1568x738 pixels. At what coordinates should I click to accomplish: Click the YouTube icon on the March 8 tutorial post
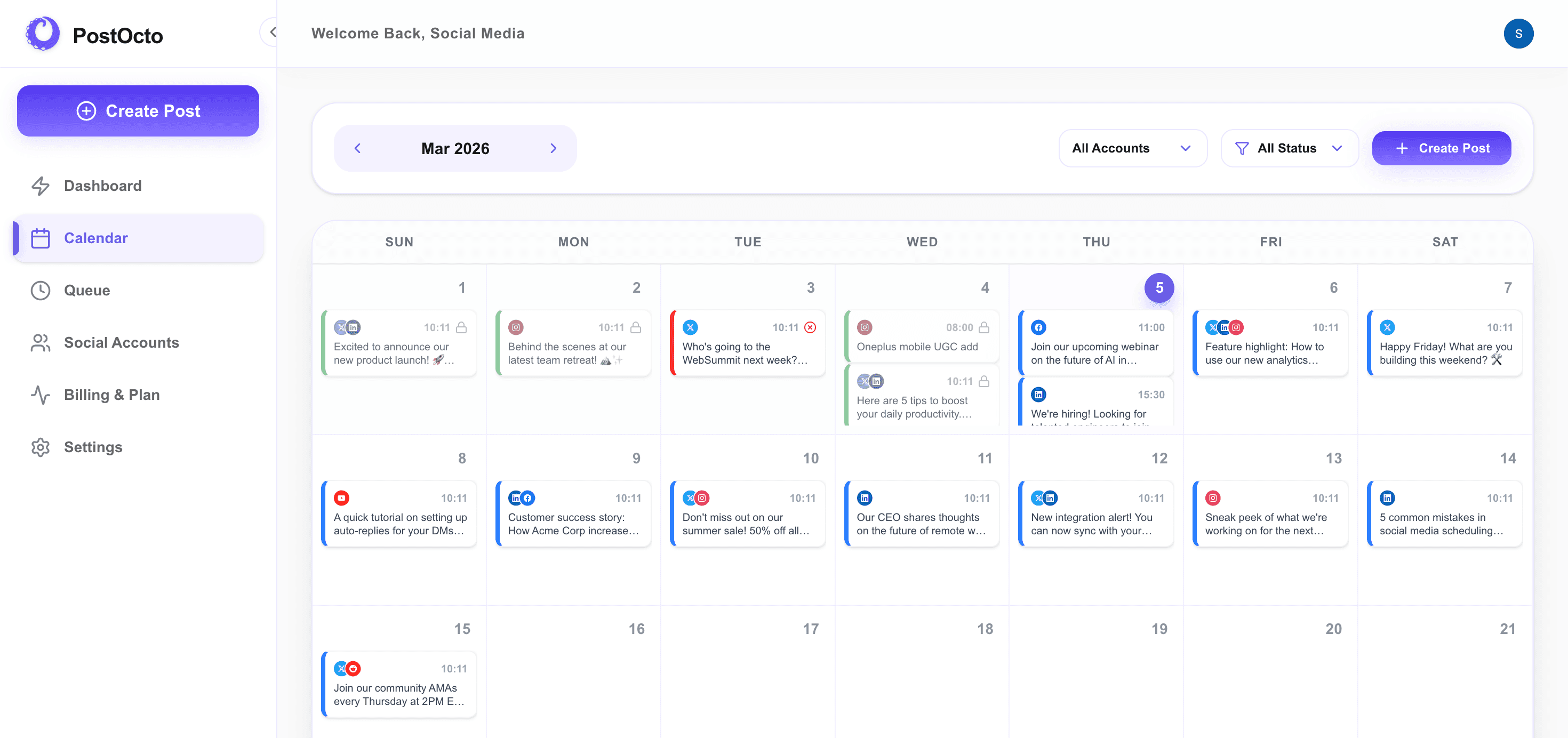point(342,497)
